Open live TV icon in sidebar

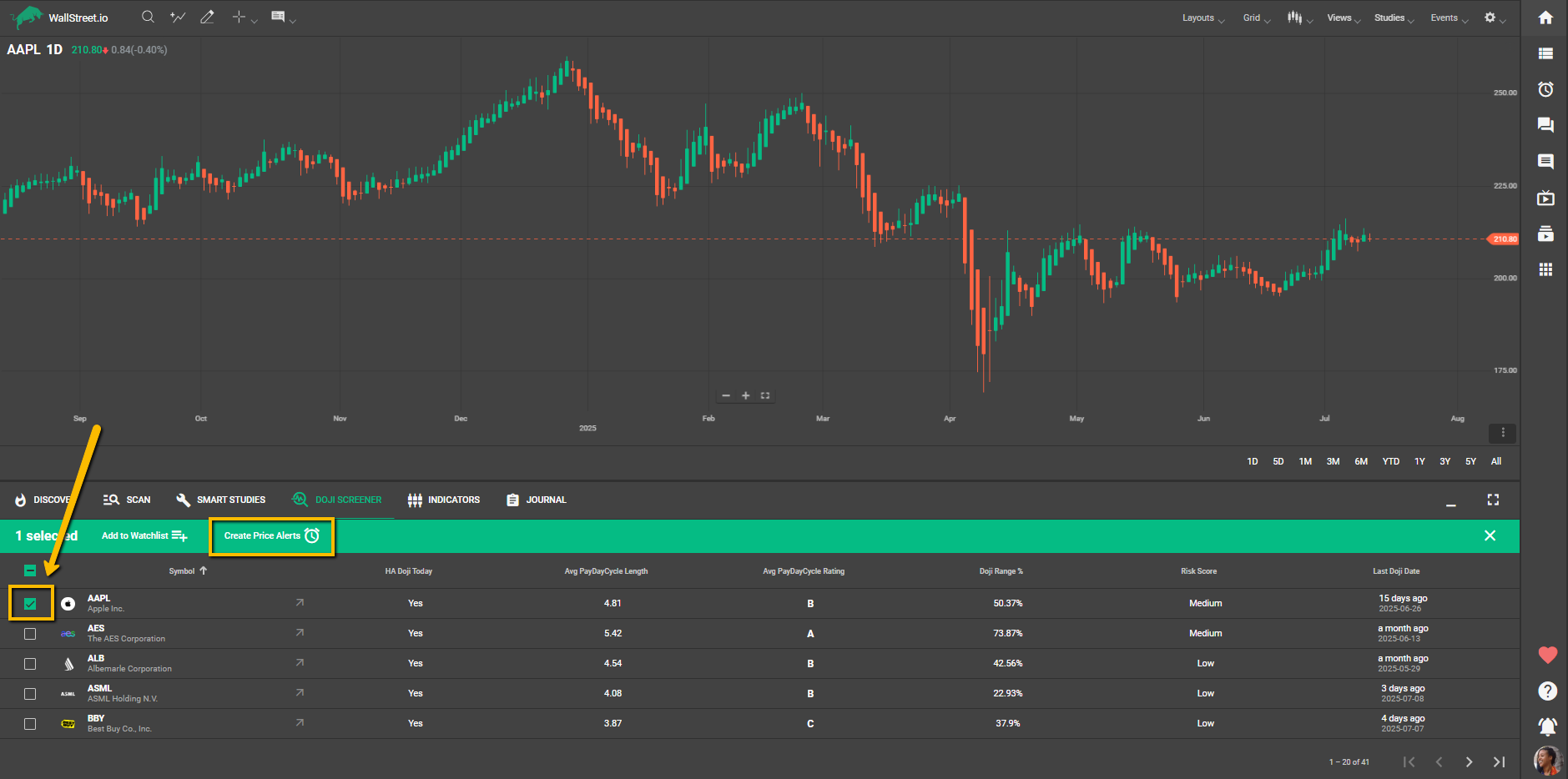[x=1545, y=198]
